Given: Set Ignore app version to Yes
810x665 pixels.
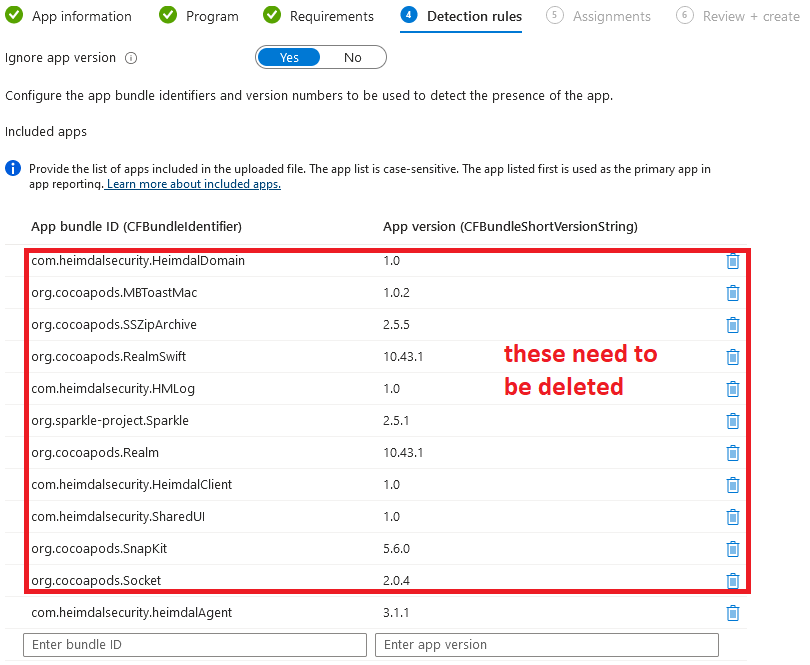Looking at the screenshot, I should pos(289,57).
